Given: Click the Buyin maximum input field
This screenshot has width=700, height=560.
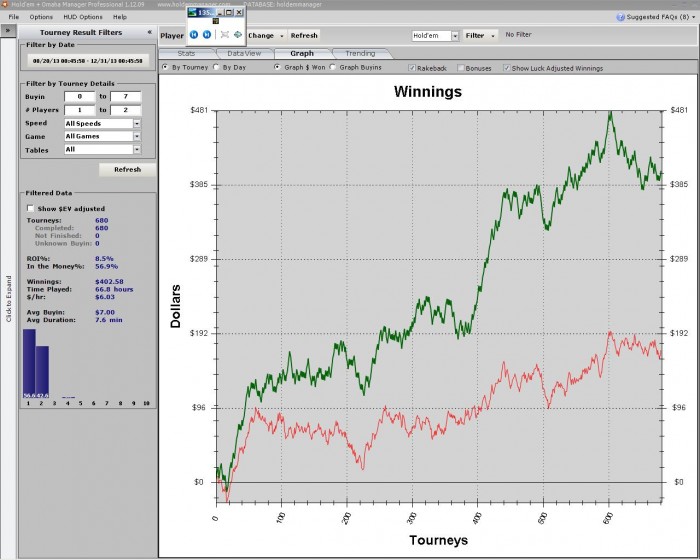Looking at the screenshot, I should pos(125,96).
